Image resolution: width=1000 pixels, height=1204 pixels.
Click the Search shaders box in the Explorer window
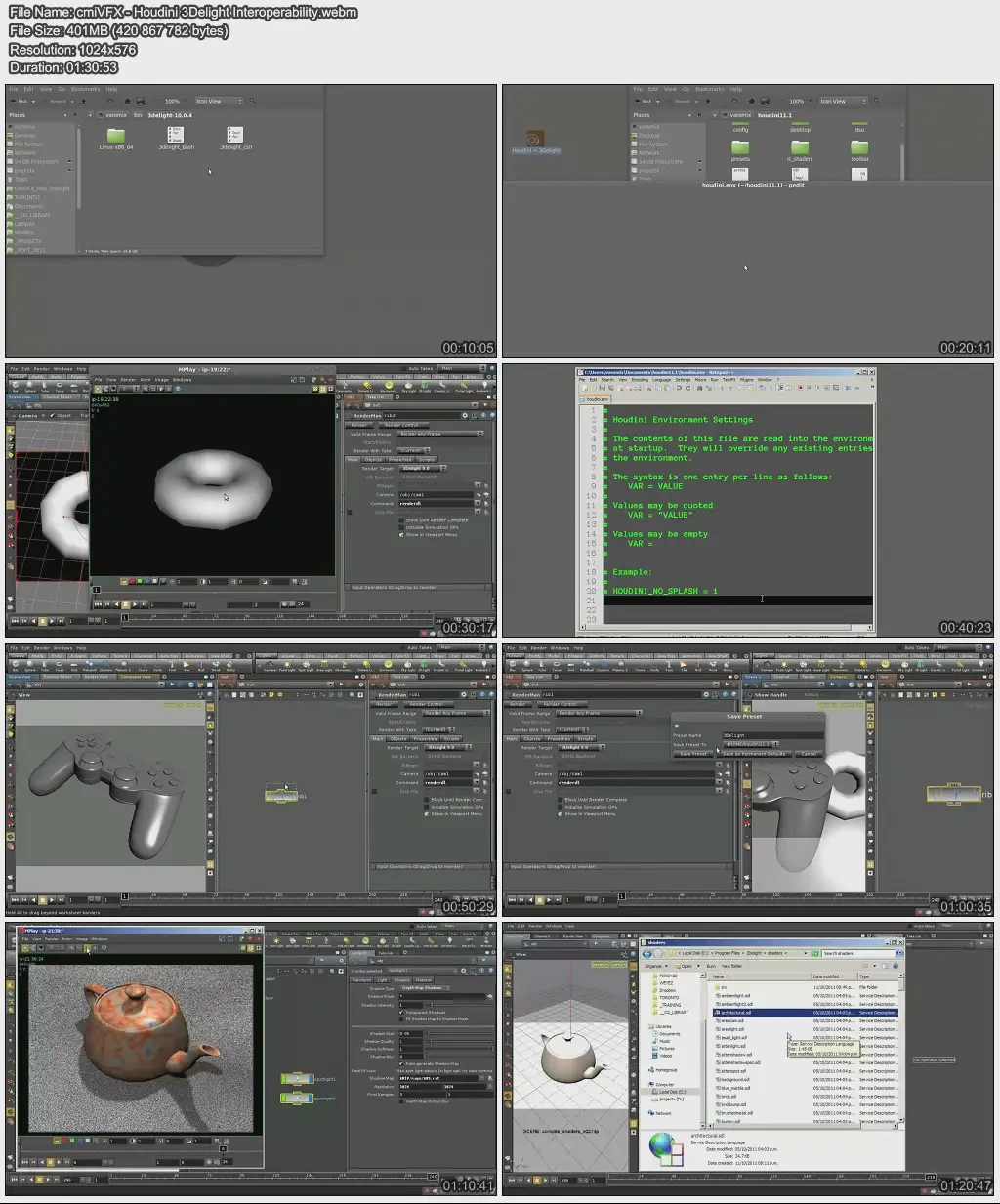(858, 953)
